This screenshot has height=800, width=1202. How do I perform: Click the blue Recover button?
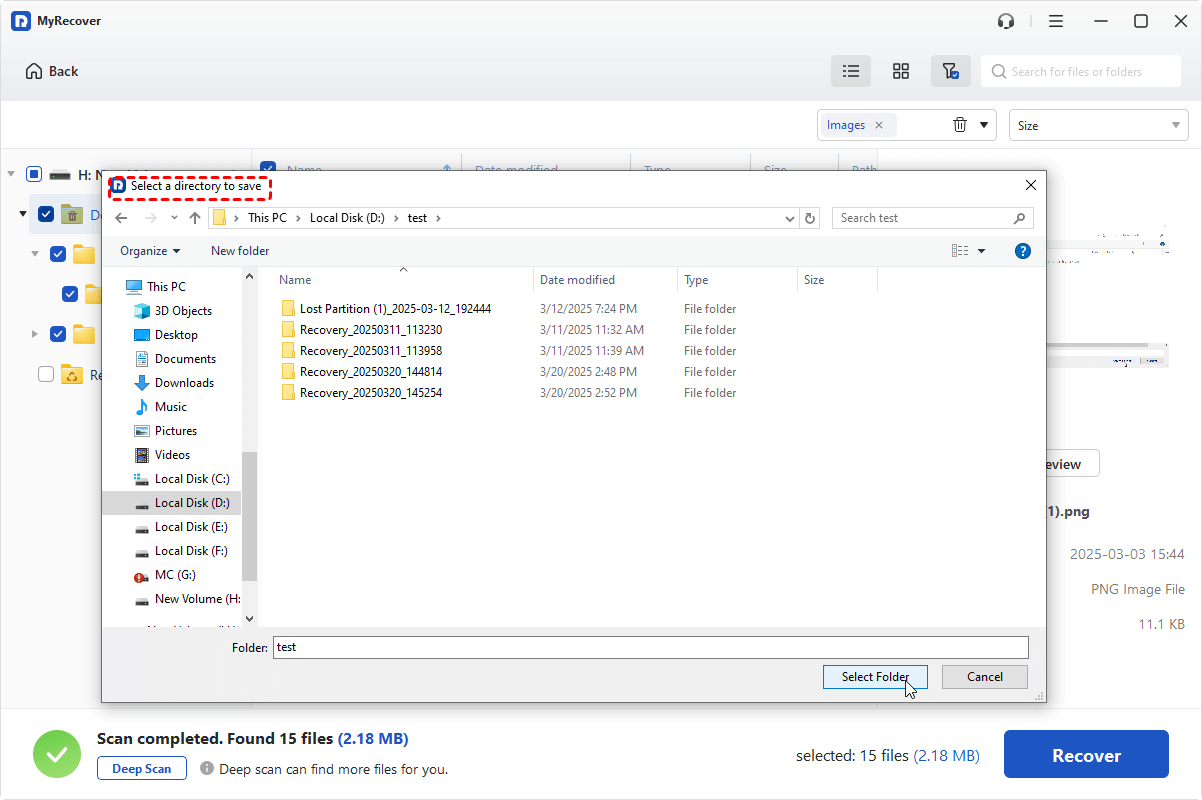coord(1086,756)
